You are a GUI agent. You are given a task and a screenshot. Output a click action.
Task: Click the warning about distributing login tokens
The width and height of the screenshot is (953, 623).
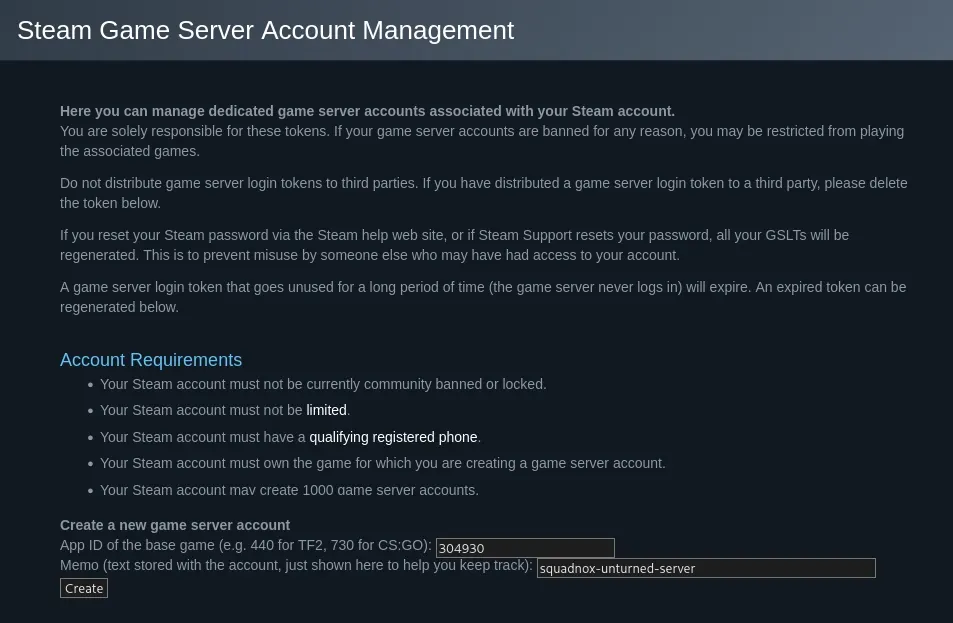(484, 193)
